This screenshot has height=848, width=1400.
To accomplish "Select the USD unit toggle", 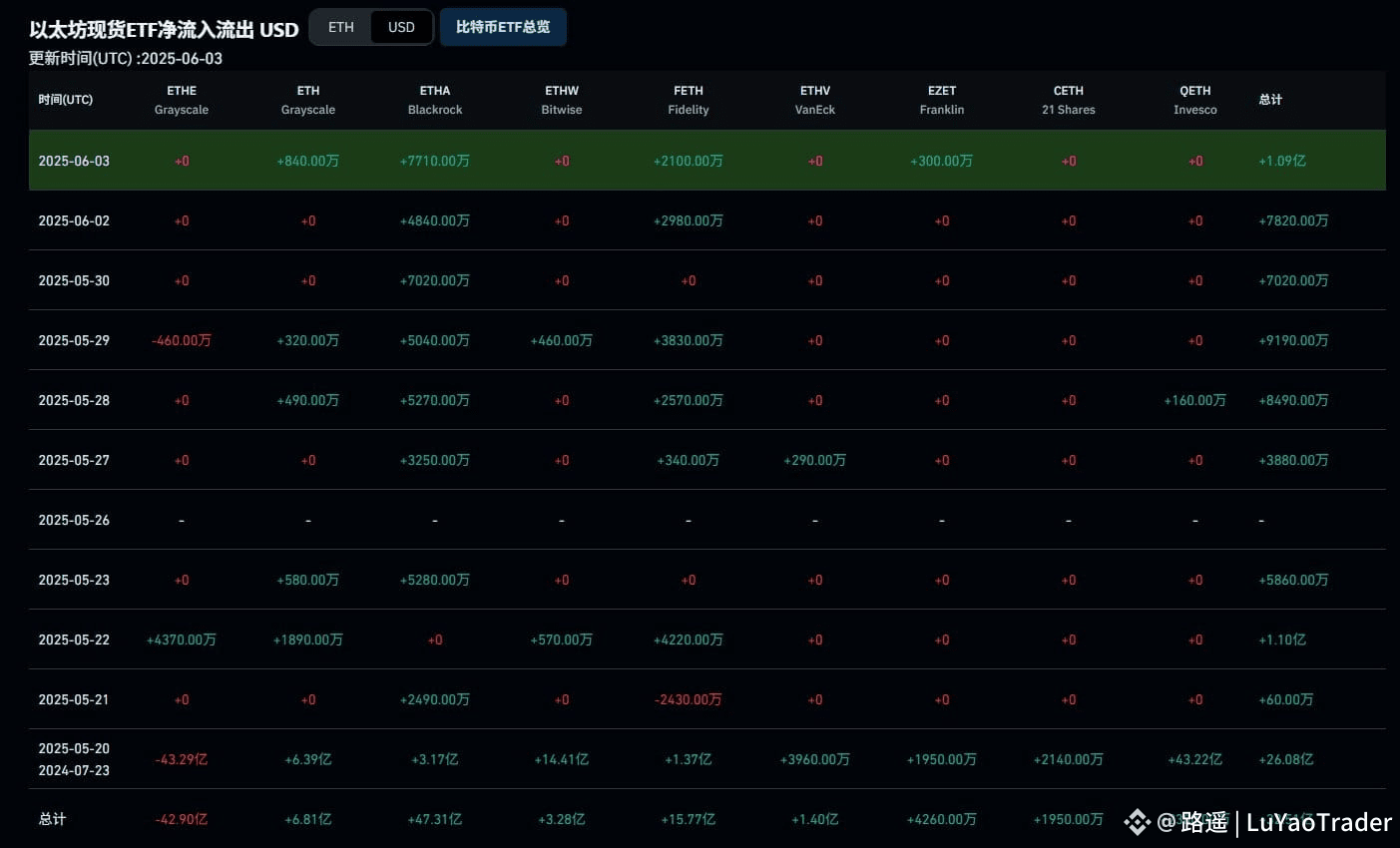I will 401,27.
